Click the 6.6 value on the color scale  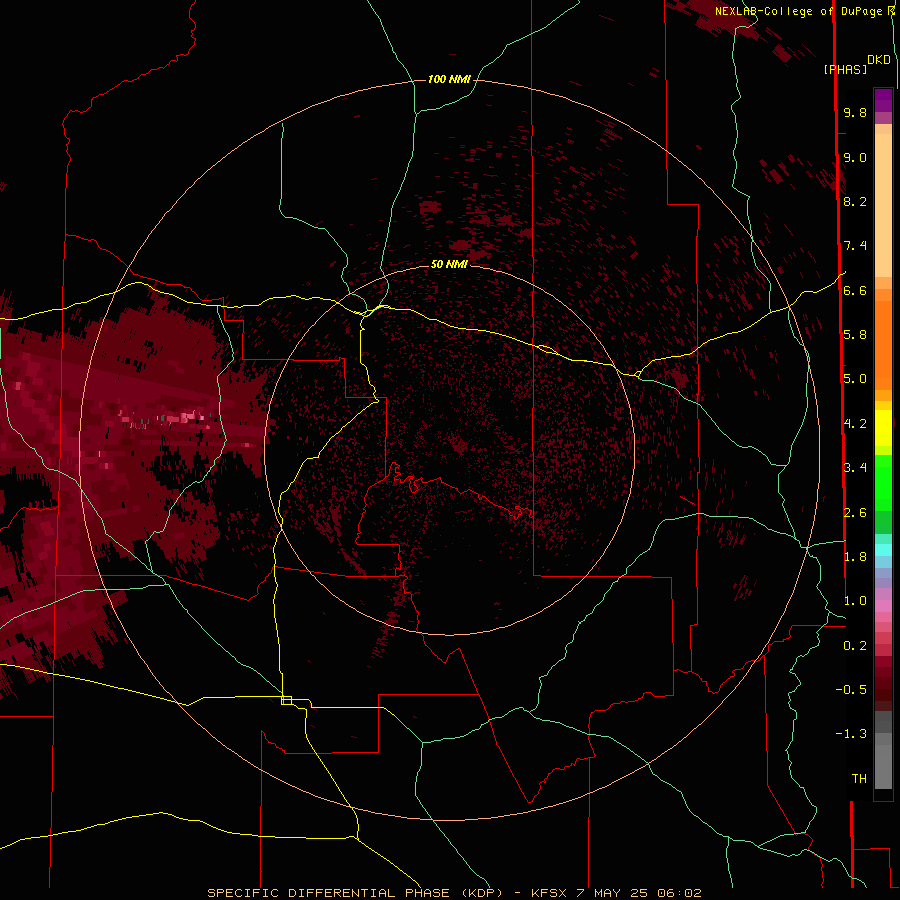855,290
